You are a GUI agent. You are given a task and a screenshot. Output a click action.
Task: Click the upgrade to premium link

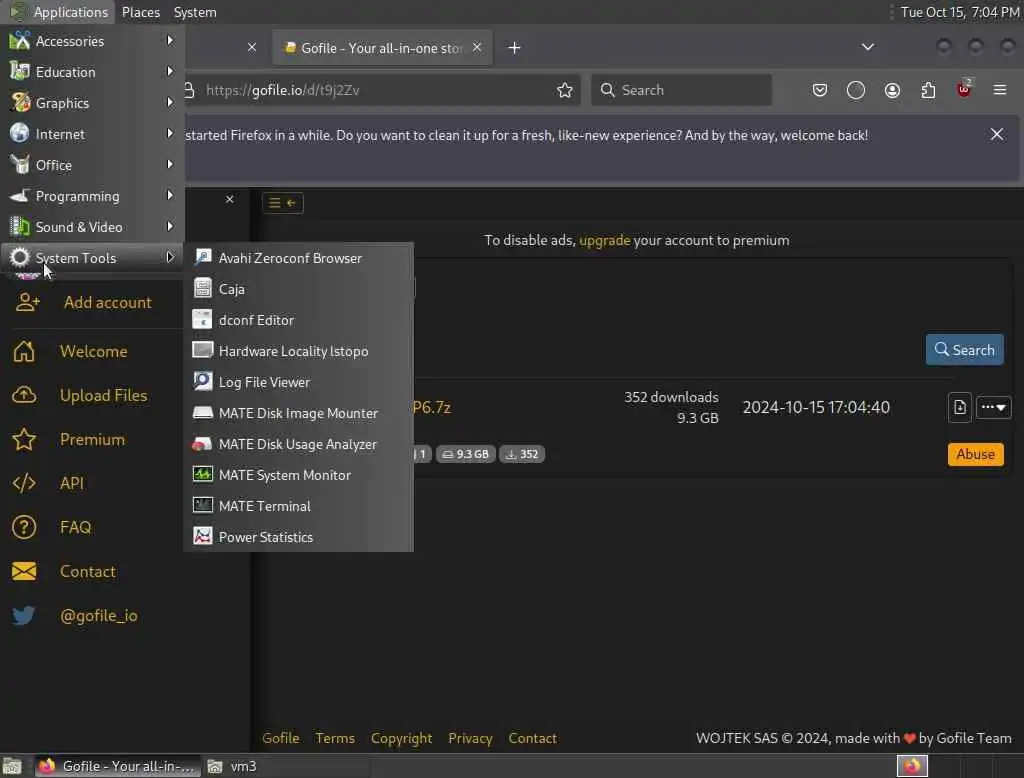tap(605, 240)
